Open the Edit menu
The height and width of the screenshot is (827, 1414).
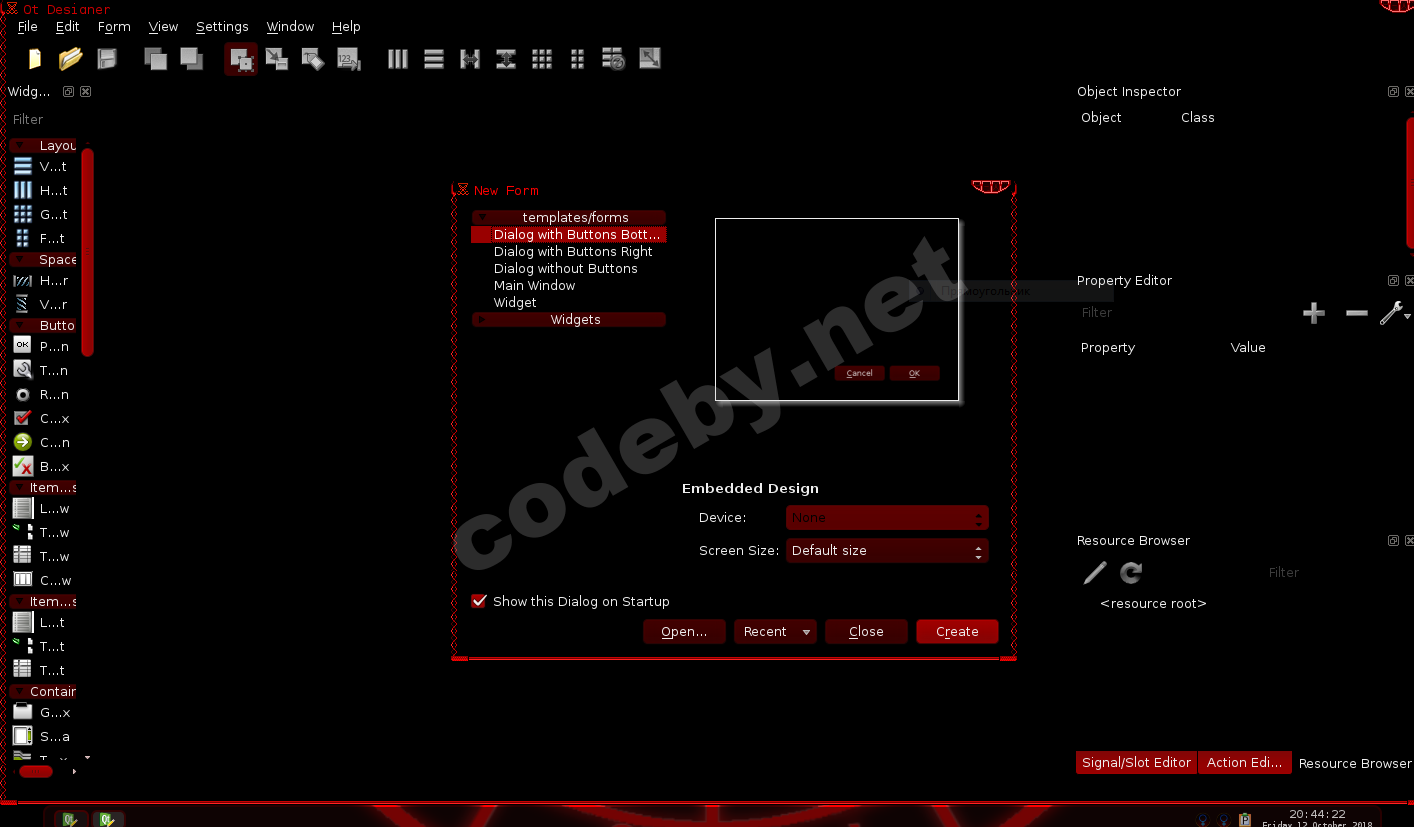(x=68, y=27)
